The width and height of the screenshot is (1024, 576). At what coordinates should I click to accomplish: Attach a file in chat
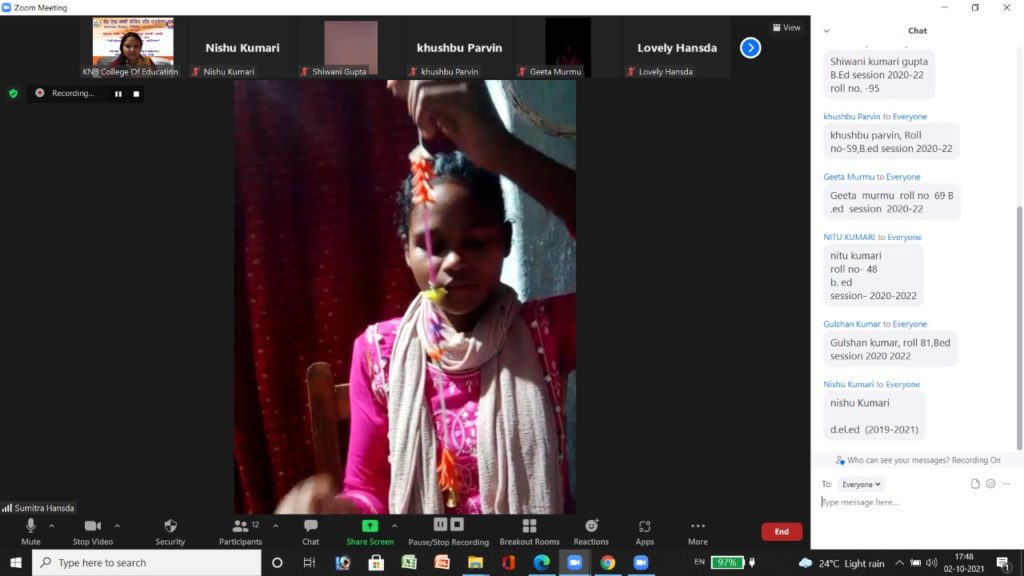975,484
